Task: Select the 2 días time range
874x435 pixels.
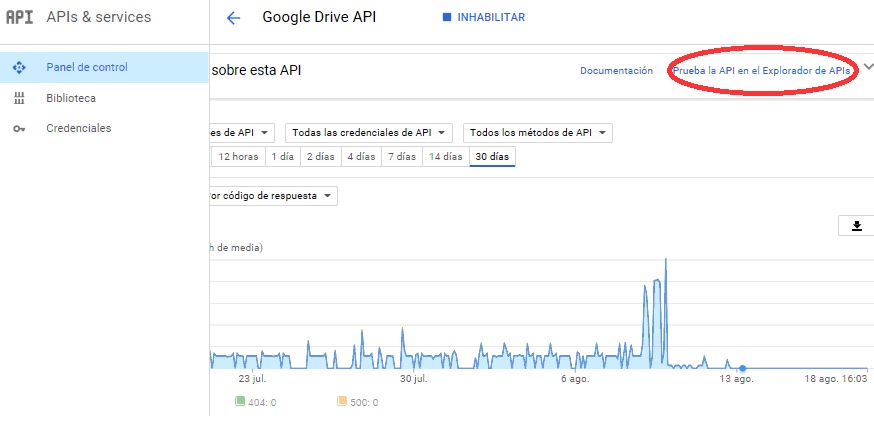Action: tap(321, 157)
